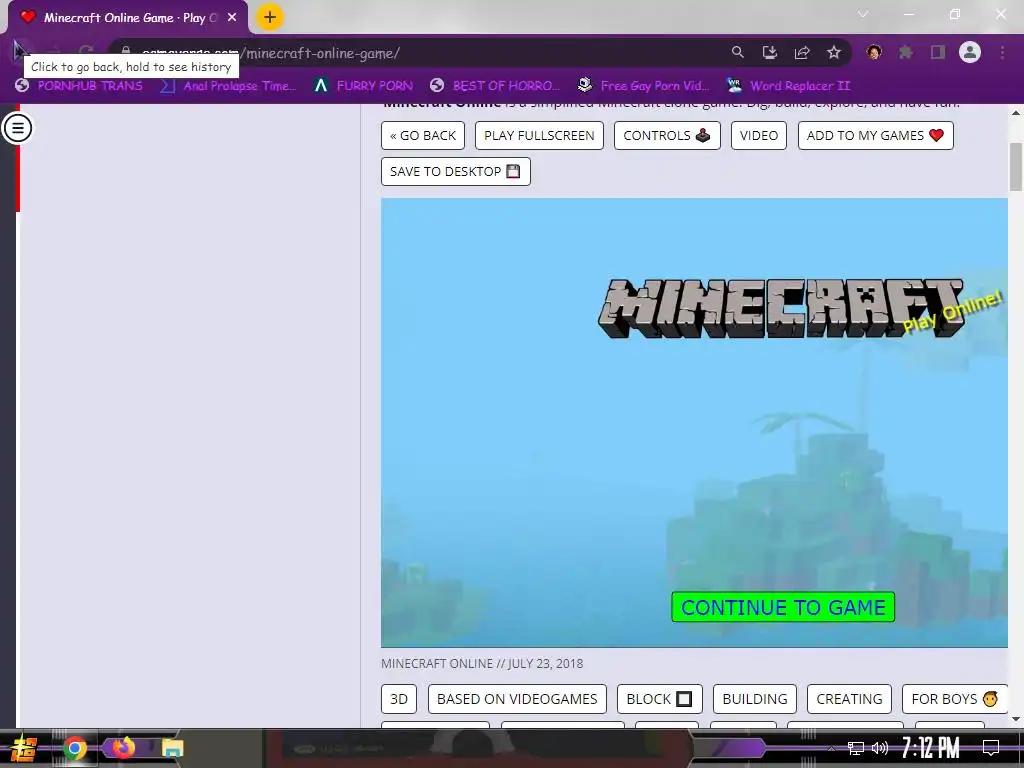Open the Chrome three-dot menu
Viewport: 1024px width, 768px height.
(x=1002, y=52)
